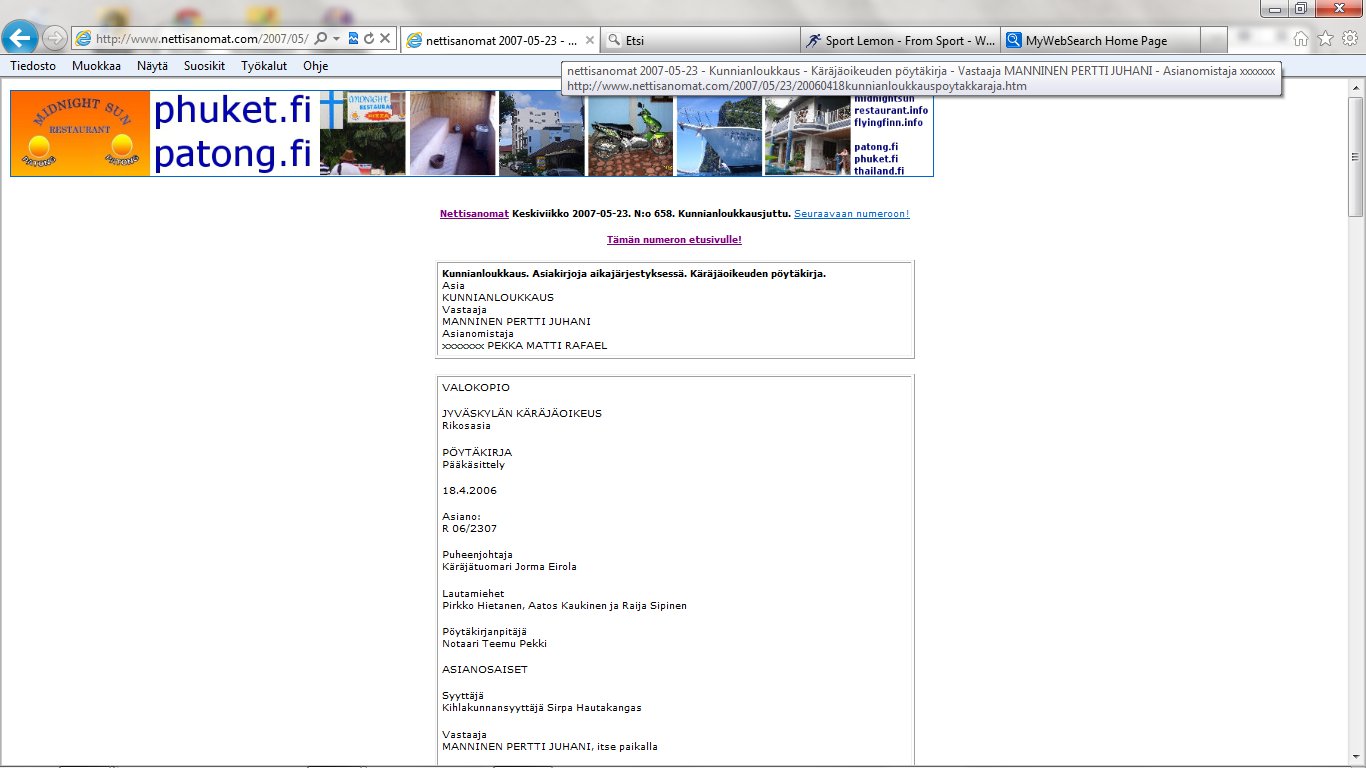Click the browser Back arrow button
This screenshot has width=1366, height=768.
tap(22, 38)
